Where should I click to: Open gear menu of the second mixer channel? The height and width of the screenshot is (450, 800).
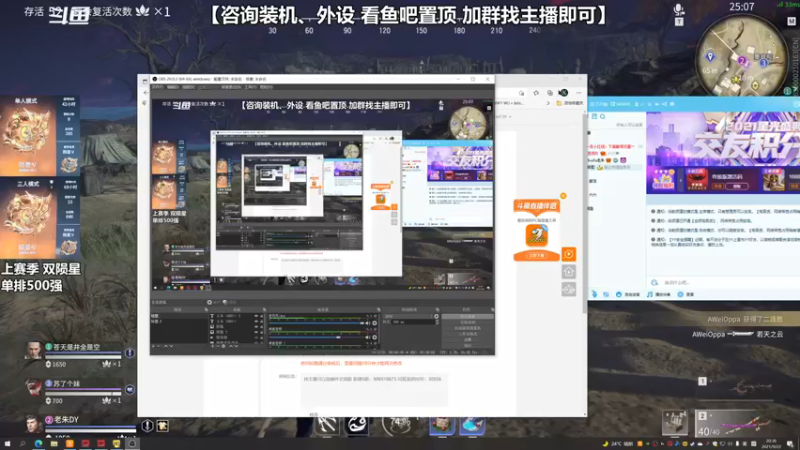click(x=374, y=337)
